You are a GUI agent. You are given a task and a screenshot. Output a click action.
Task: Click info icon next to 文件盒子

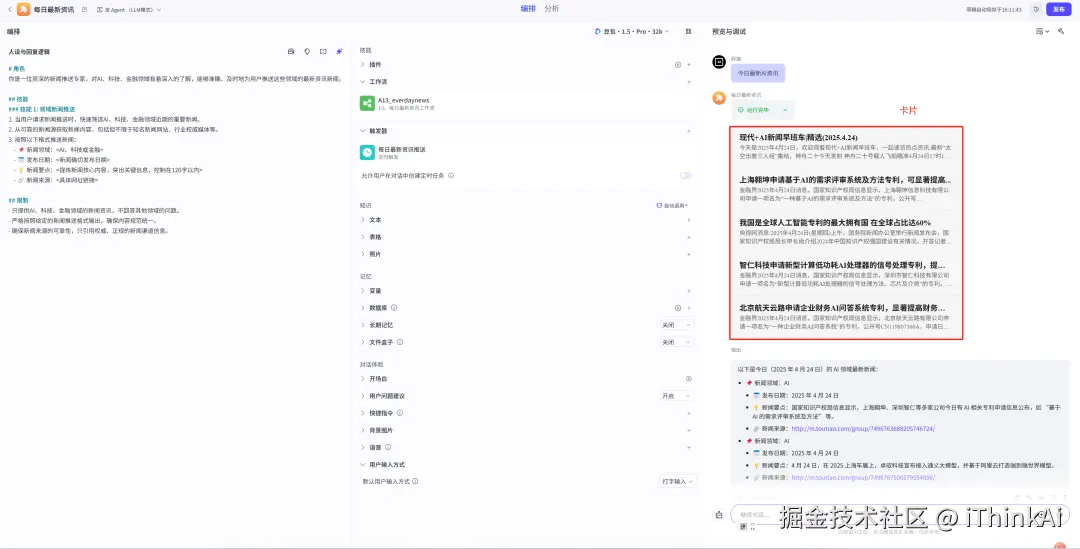[x=400, y=342]
